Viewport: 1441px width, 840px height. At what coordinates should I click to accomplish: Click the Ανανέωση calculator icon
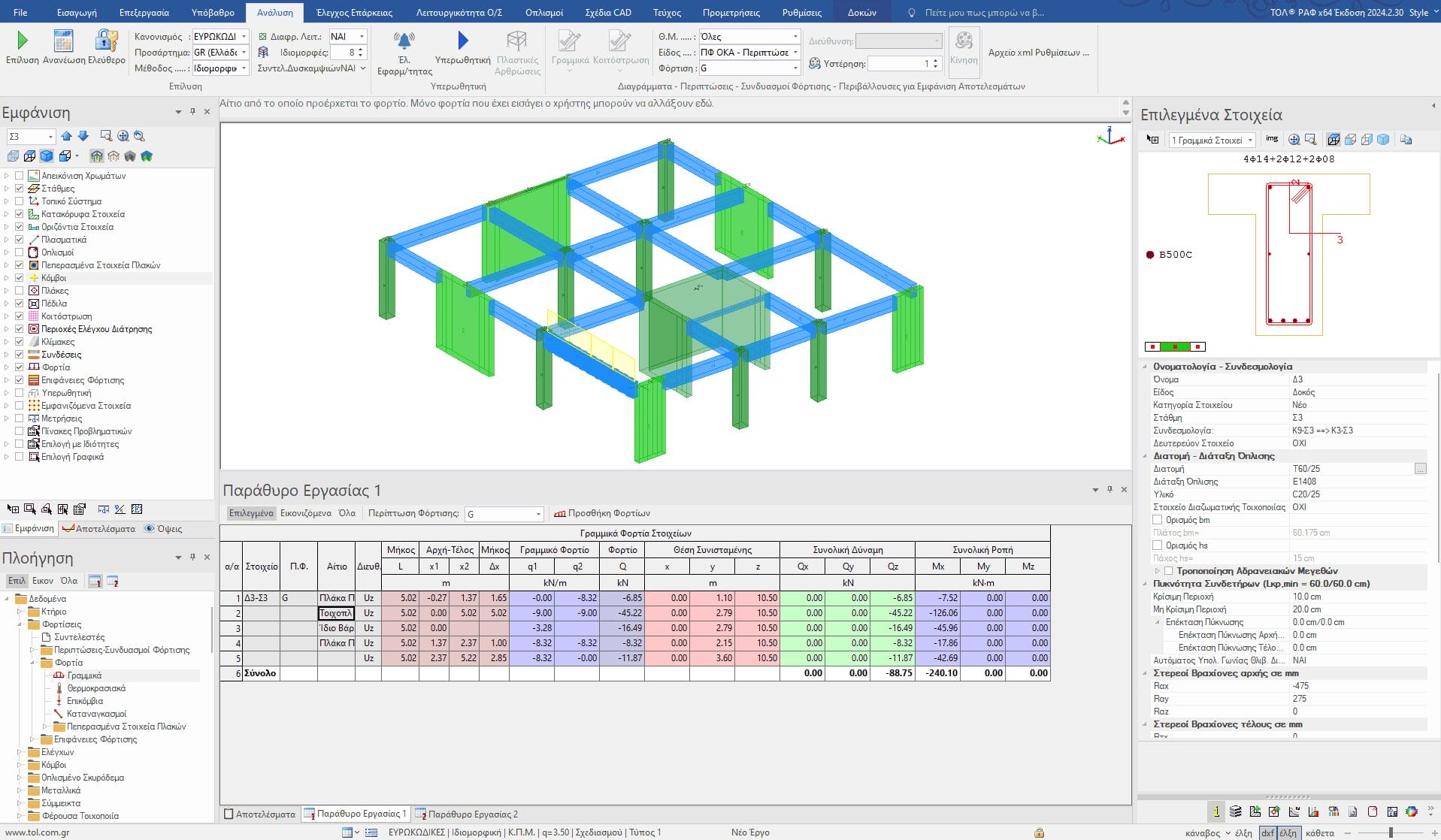click(x=64, y=41)
